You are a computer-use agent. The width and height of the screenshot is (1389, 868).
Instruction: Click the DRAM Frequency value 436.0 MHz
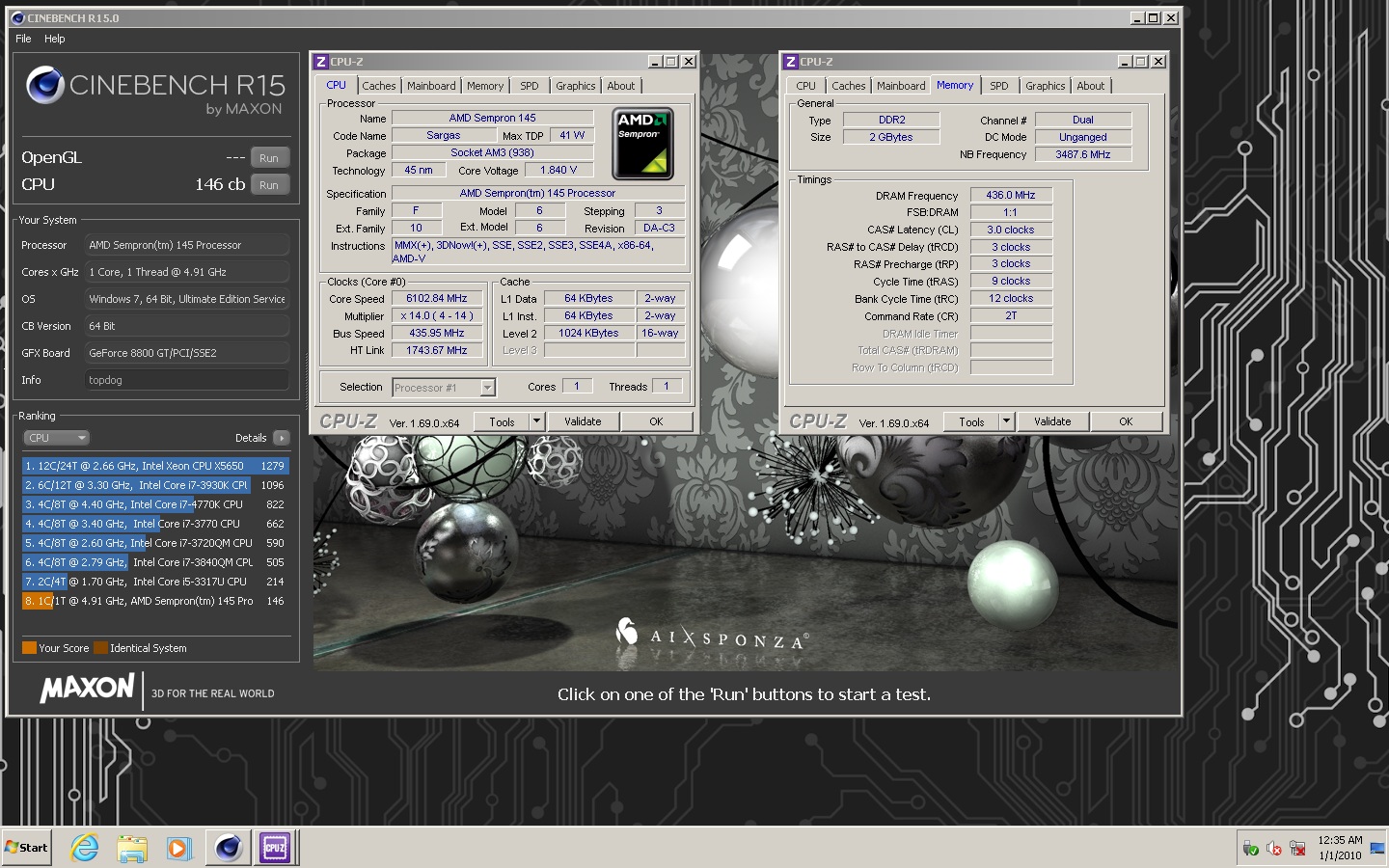point(1011,195)
